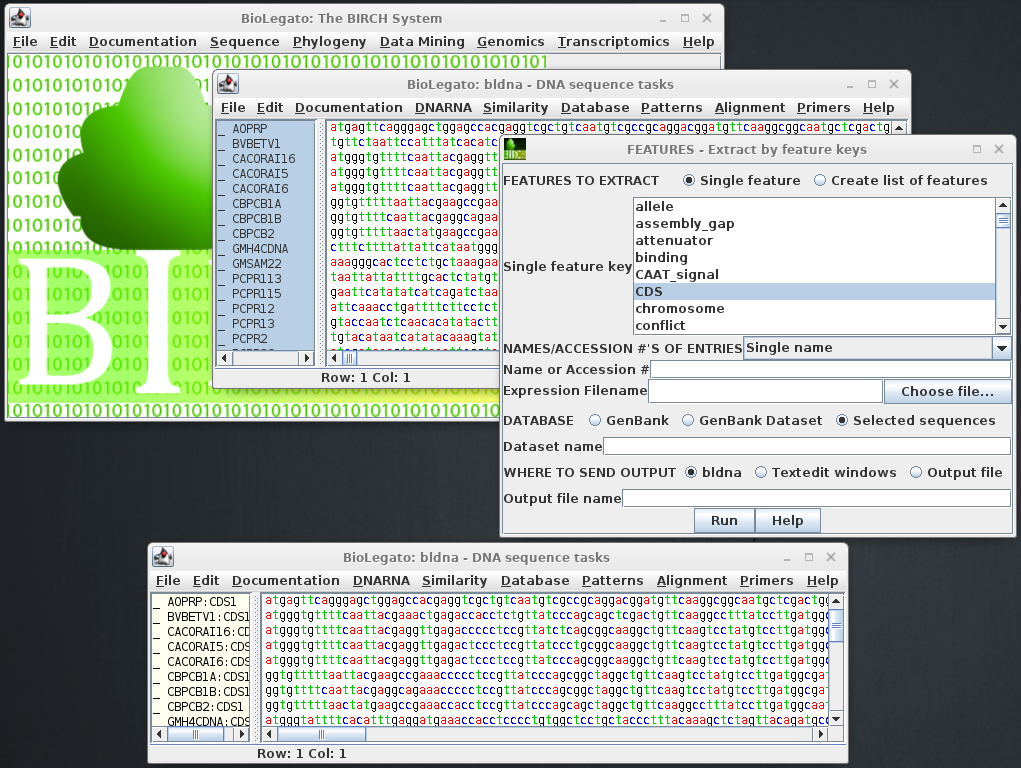Click the Run button
The height and width of the screenshot is (768, 1021).
[724, 520]
